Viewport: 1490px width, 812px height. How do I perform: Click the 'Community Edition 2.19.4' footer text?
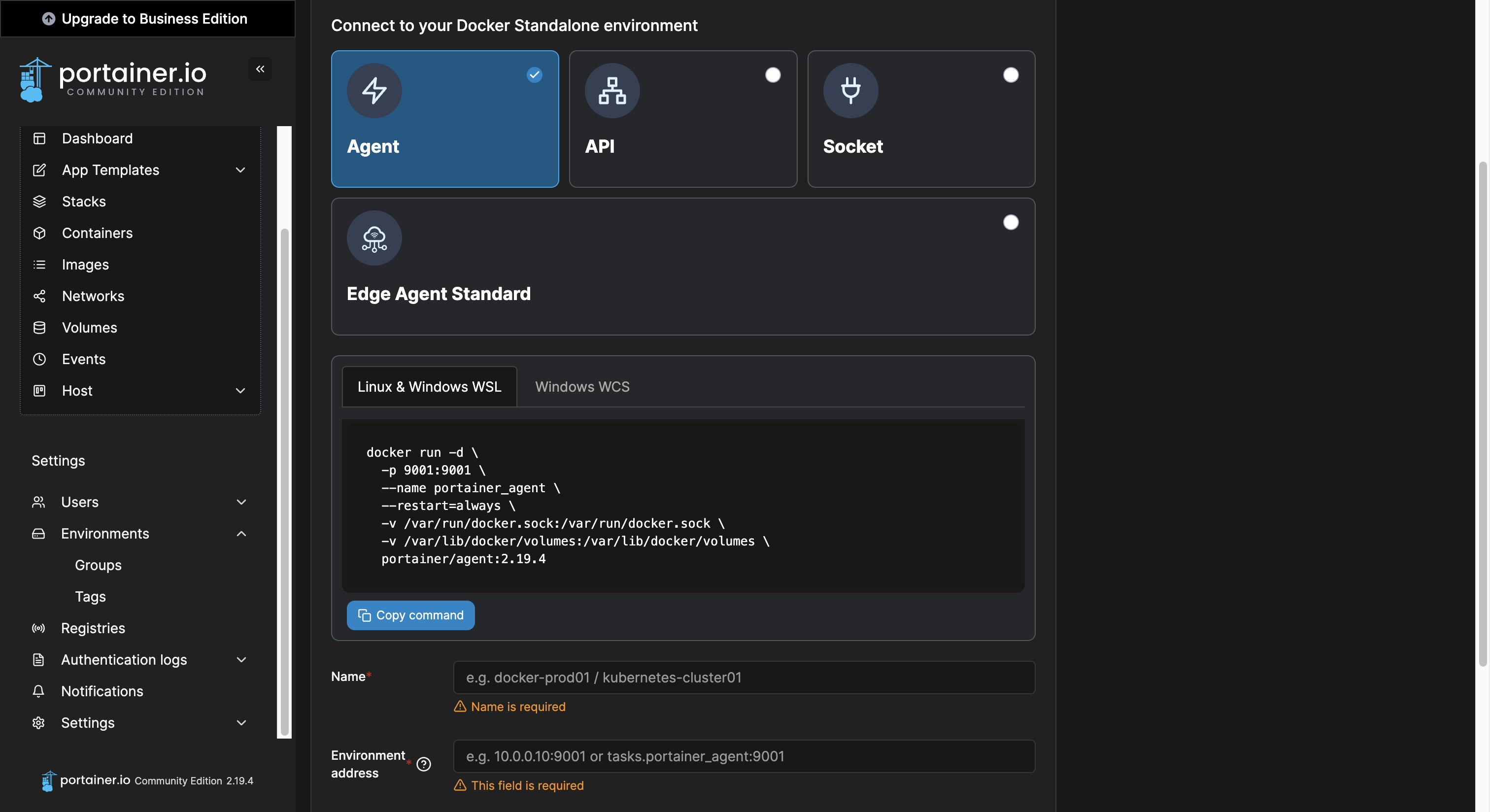[194, 781]
